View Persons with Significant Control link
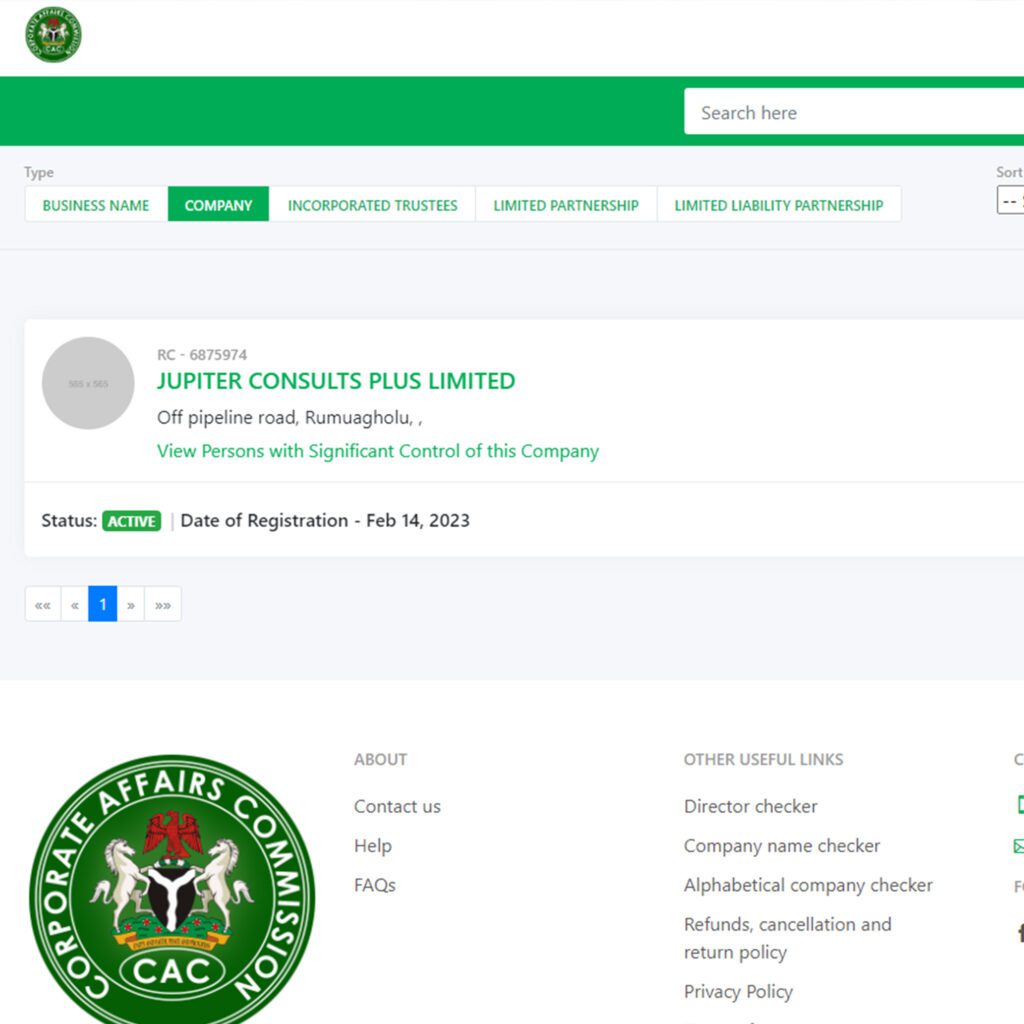1024x1024 pixels. [378, 451]
